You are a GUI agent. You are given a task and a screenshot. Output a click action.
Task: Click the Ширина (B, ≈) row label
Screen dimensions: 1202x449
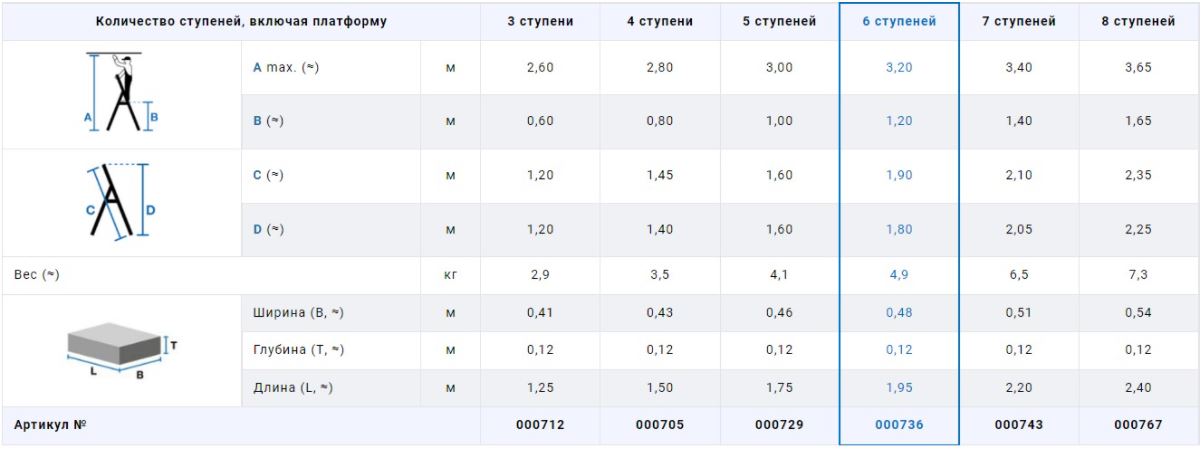299,313
